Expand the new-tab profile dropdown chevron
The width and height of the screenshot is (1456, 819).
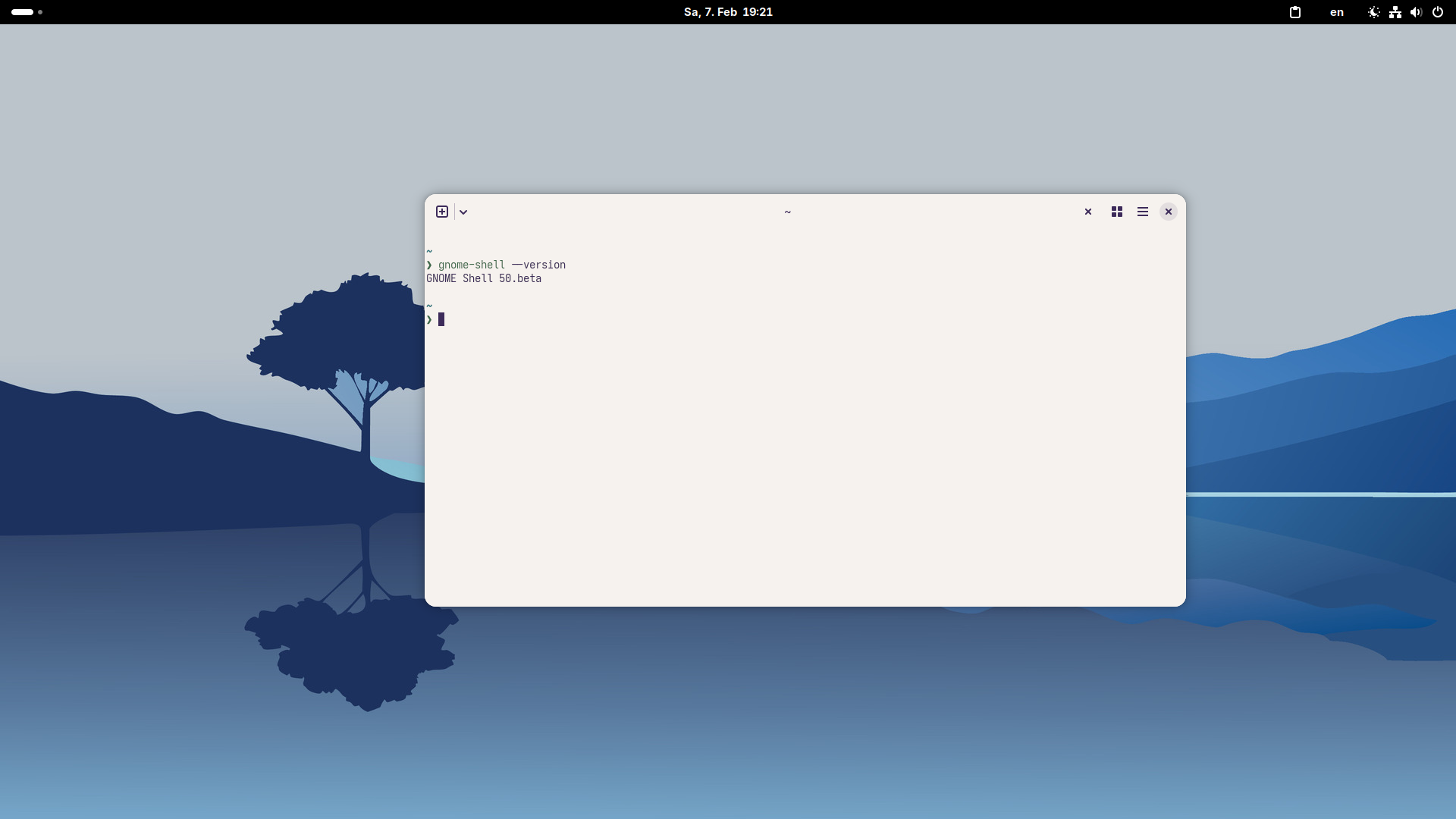click(463, 212)
